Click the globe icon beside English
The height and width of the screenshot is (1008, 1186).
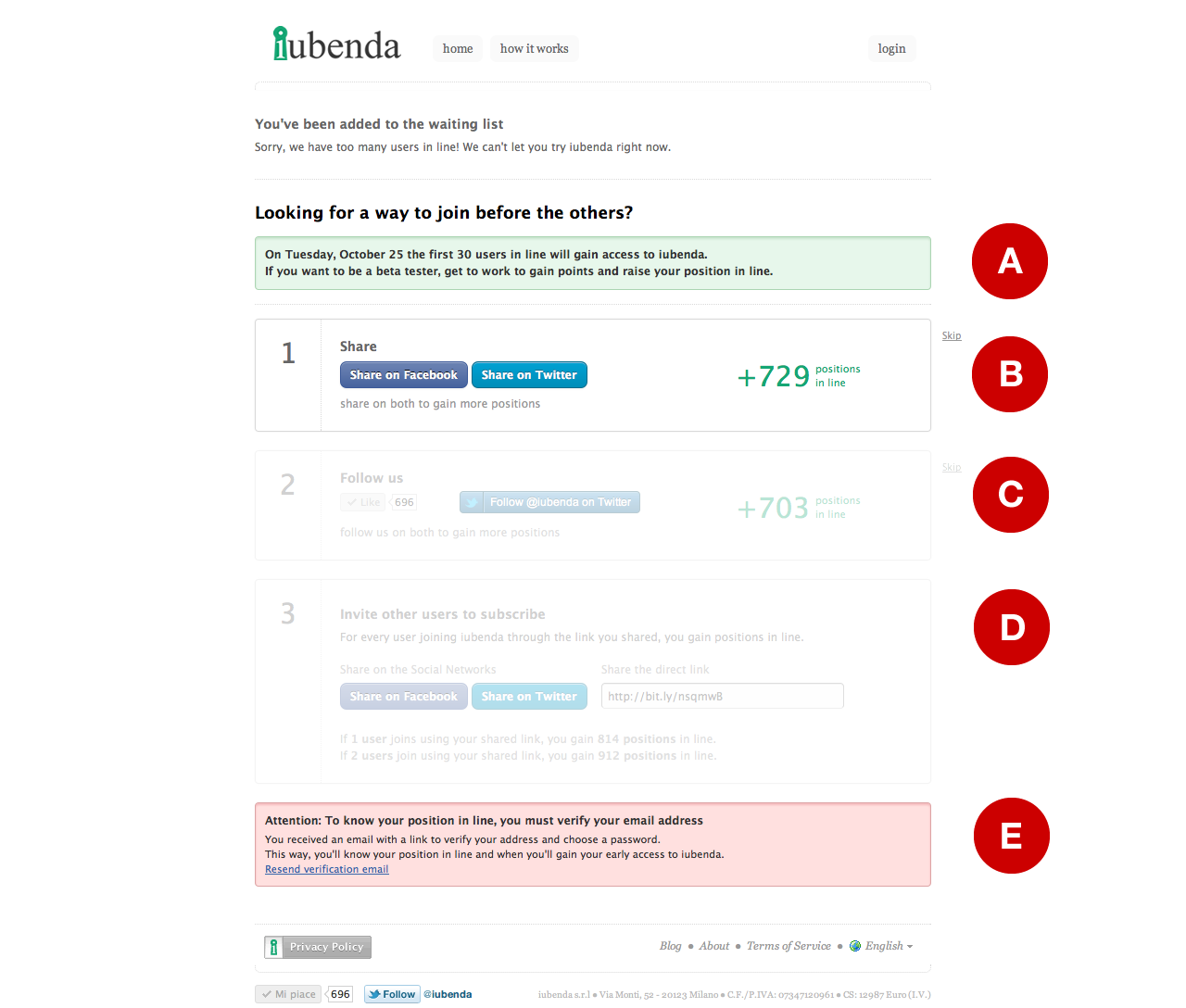(x=855, y=946)
